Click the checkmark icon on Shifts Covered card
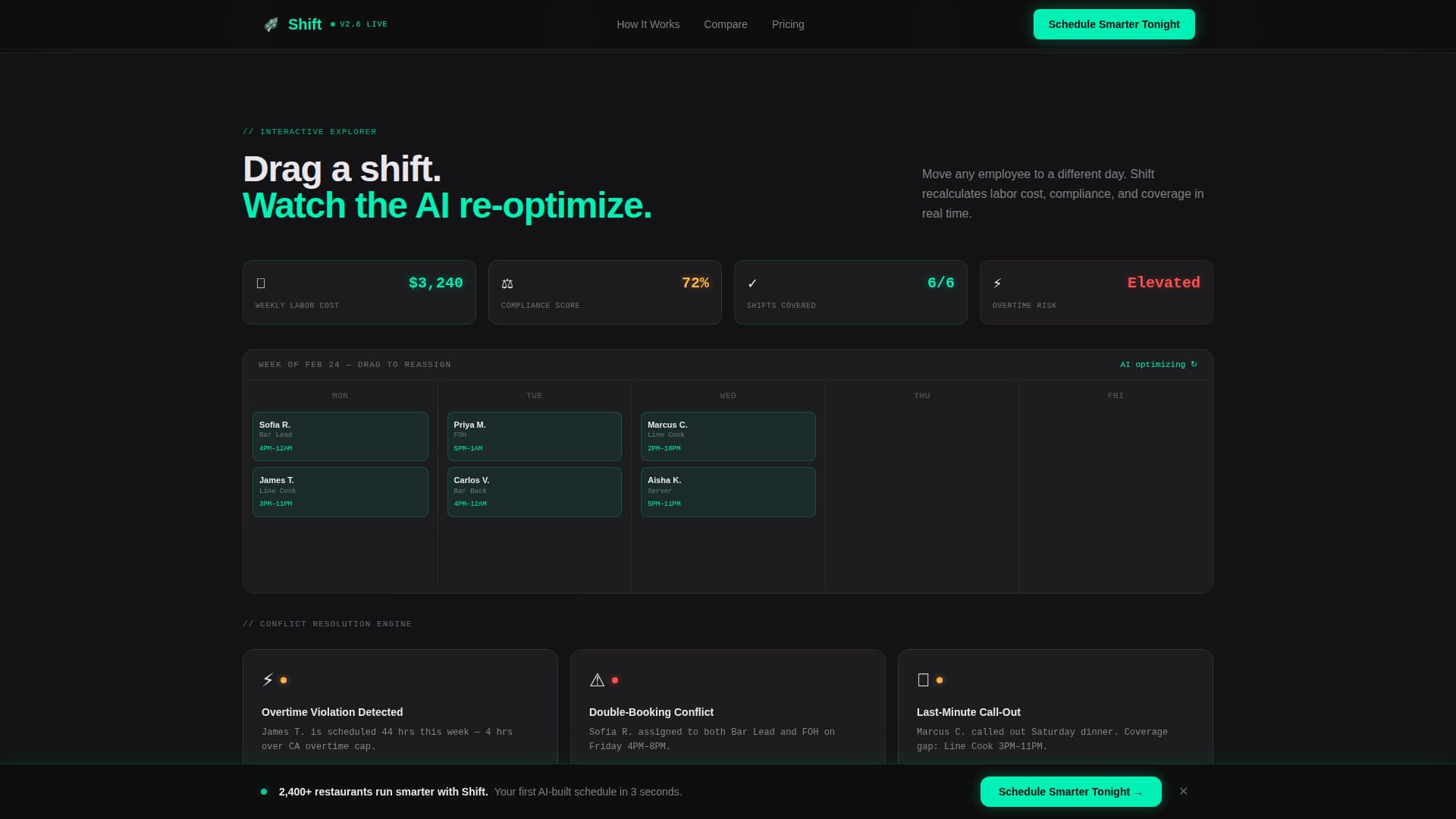The image size is (1456, 819). pyautogui.click(x=752, y=283)
